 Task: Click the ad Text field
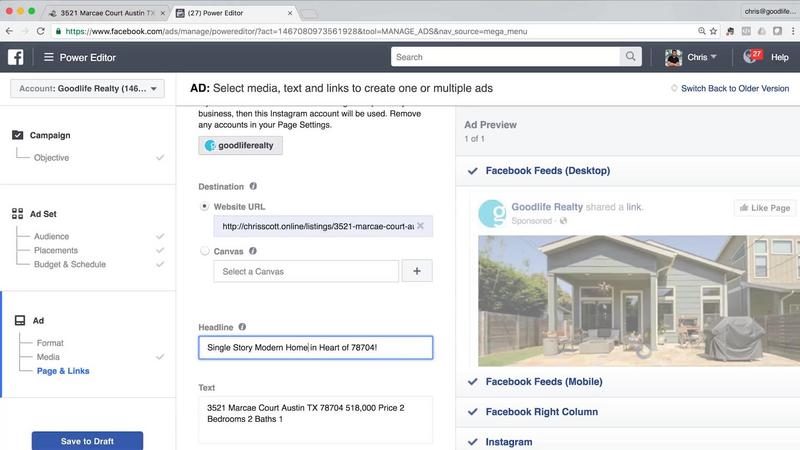[x=315, y=419]
